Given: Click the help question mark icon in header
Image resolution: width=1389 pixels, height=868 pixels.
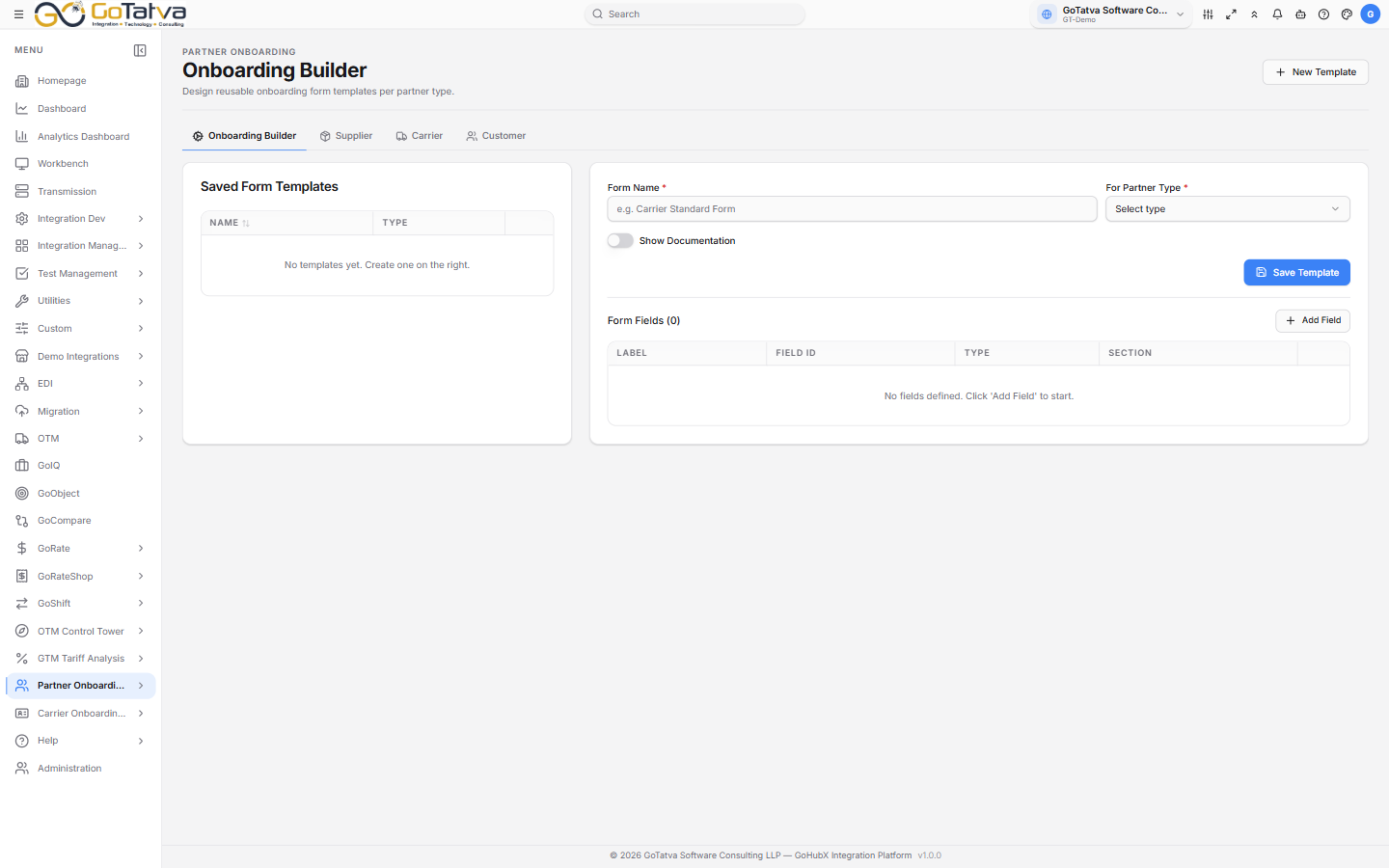Looking at the screenshot, I should tap(1323, 14).
